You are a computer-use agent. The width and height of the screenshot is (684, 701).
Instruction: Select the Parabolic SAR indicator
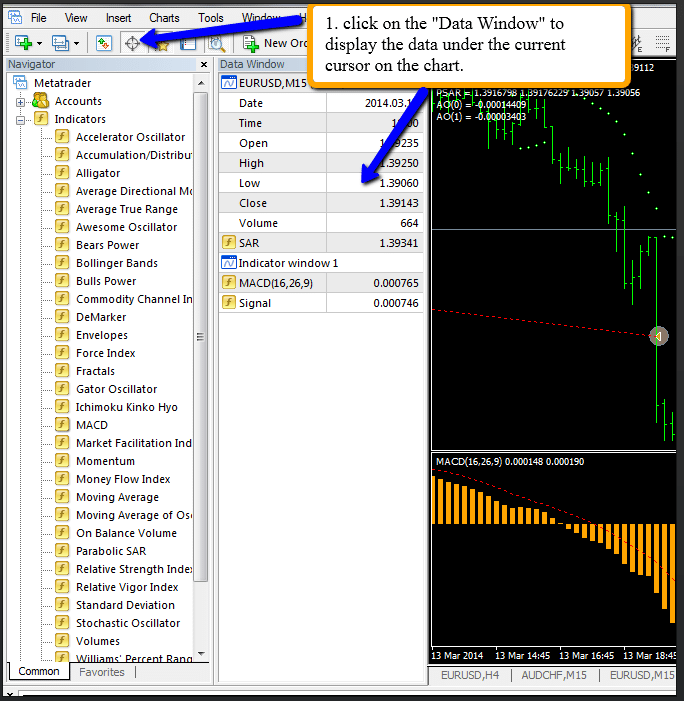(x=111, y=551)
